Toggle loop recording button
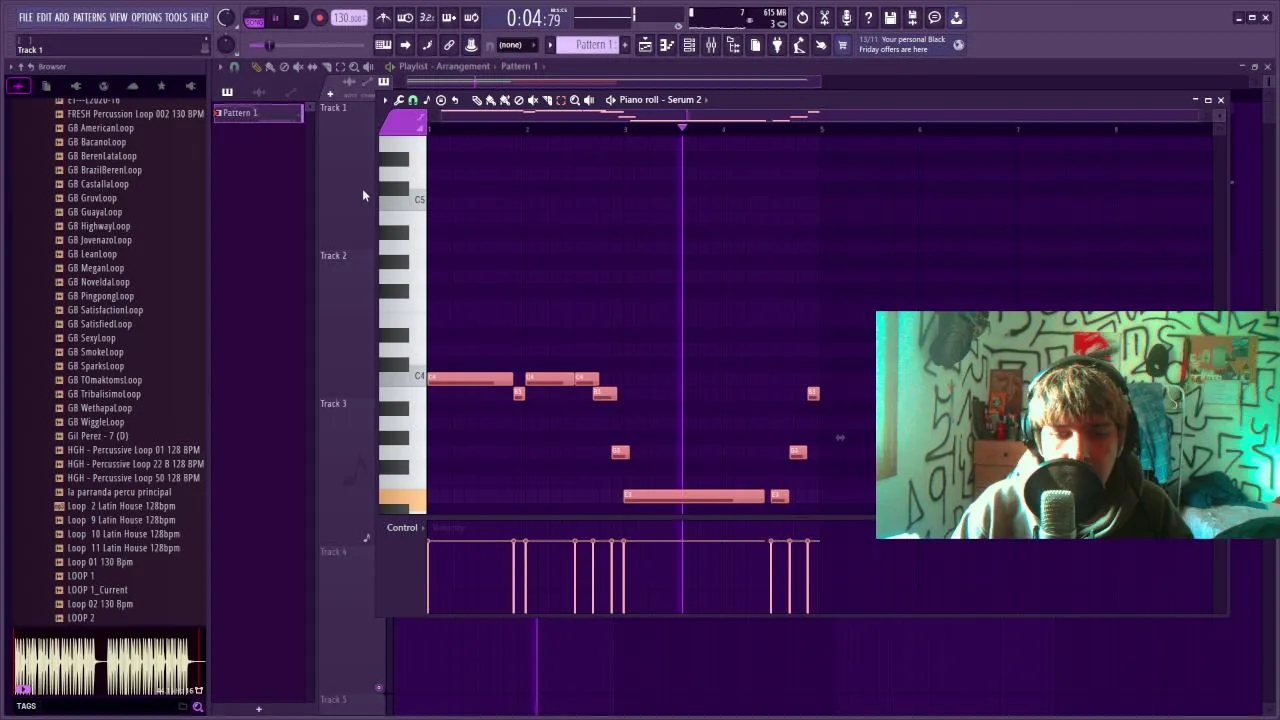The width and height of the screenshot is (1280, 720). point(471,17)
